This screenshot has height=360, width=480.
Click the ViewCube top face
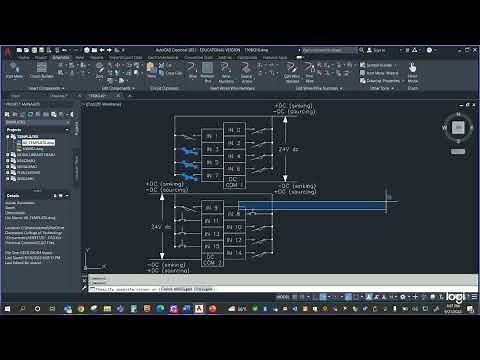point(458,127)
